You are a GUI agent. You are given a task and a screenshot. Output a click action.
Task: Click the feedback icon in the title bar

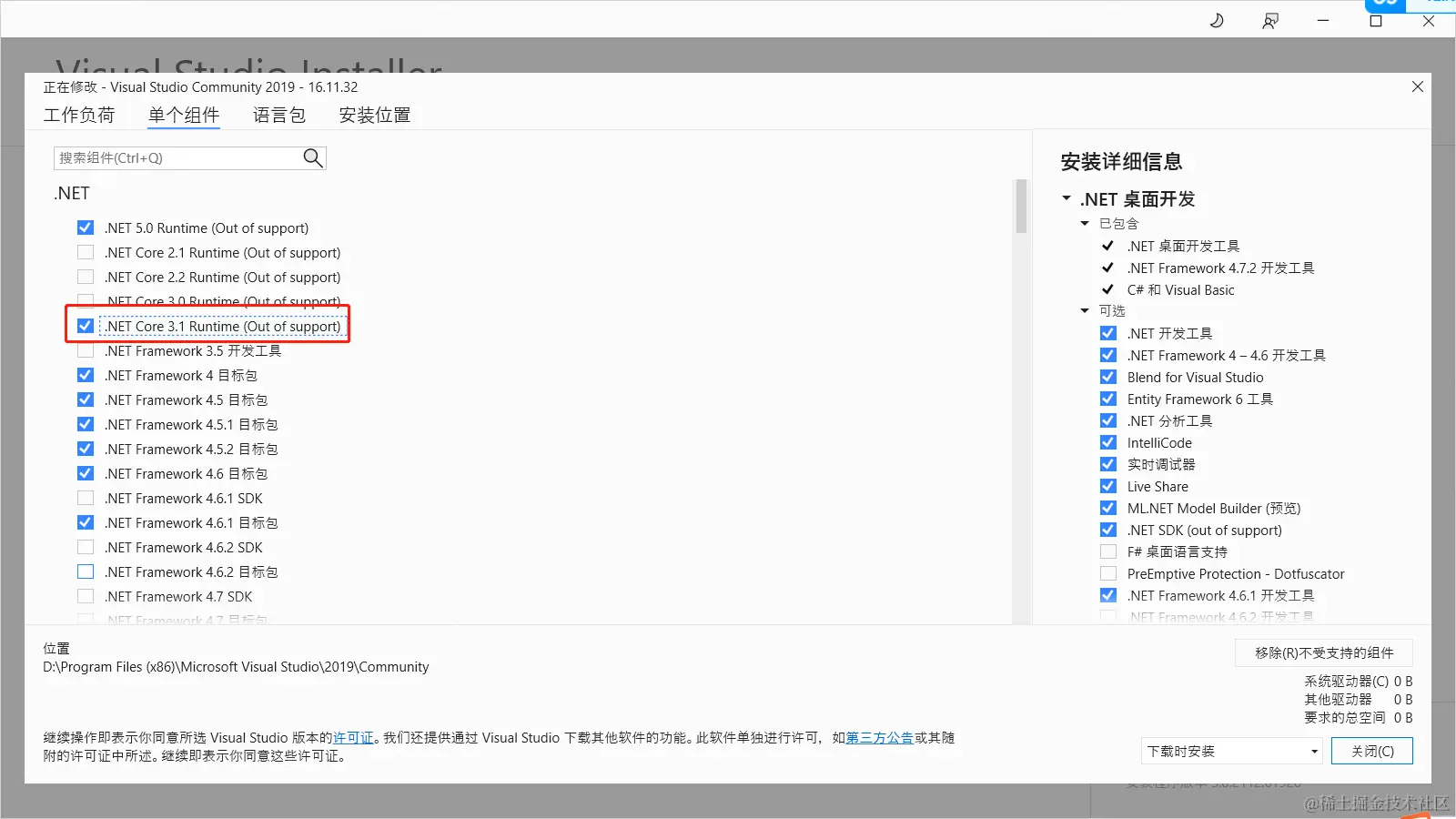pyautogui.click(x=1270, y=20)
